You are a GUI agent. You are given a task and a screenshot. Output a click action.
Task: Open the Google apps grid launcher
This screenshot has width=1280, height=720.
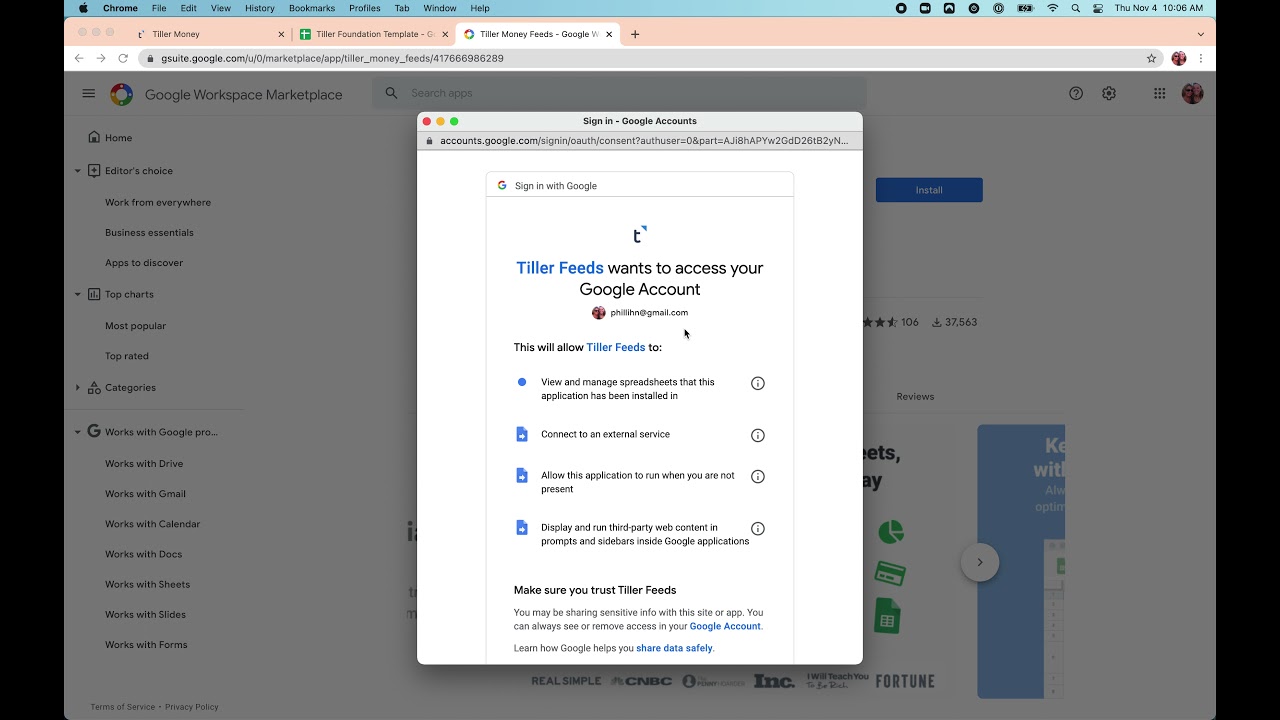[1160, 93]
